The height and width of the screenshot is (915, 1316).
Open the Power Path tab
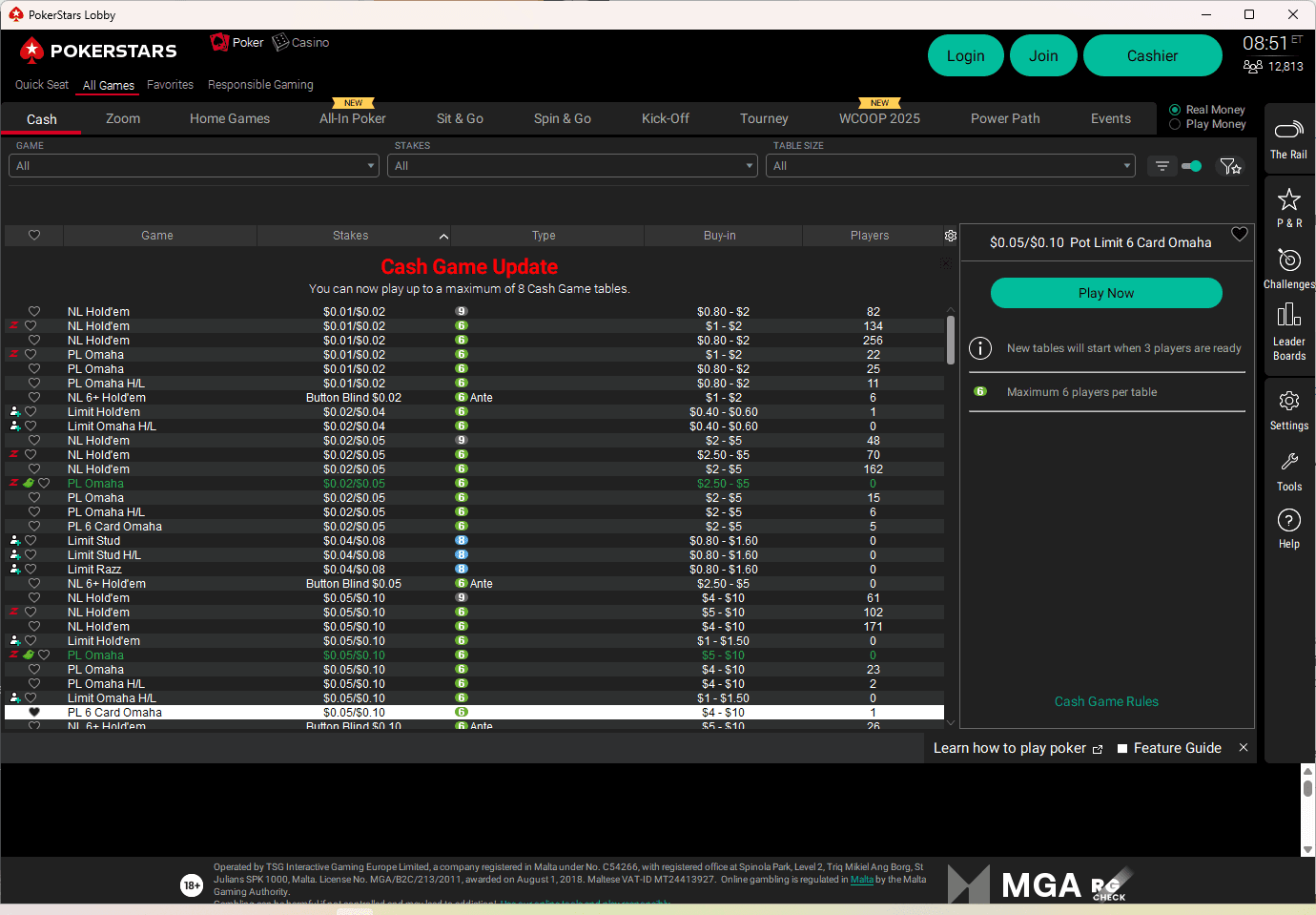point(1005,119)
